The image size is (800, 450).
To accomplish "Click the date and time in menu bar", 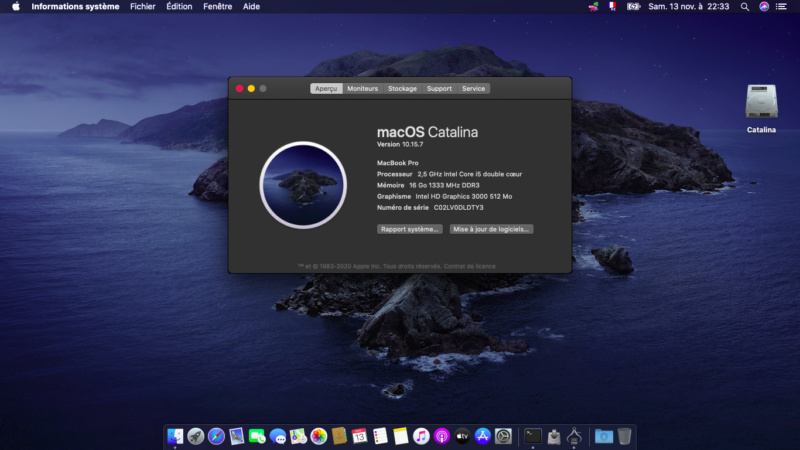I will [x=688, y=7].
